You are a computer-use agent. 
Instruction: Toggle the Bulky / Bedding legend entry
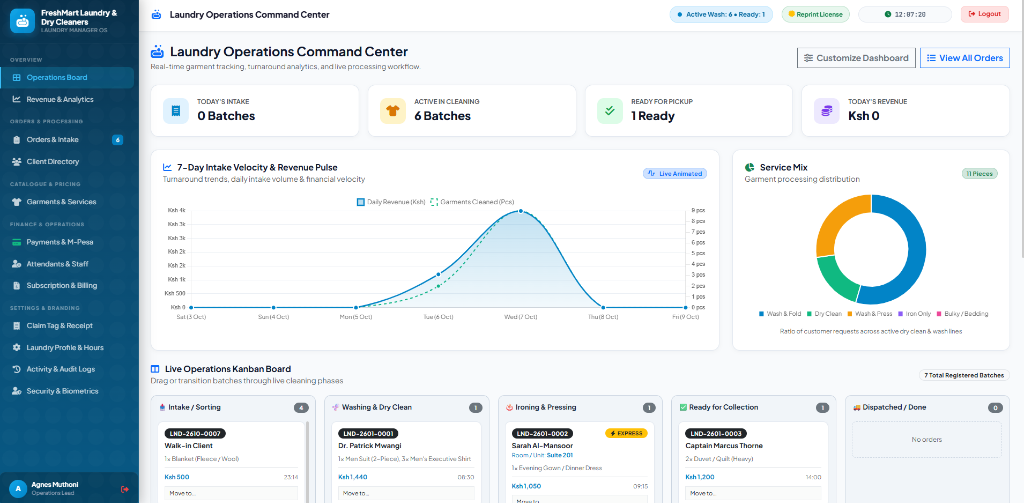pyautogui.click(x=963, y=314)
